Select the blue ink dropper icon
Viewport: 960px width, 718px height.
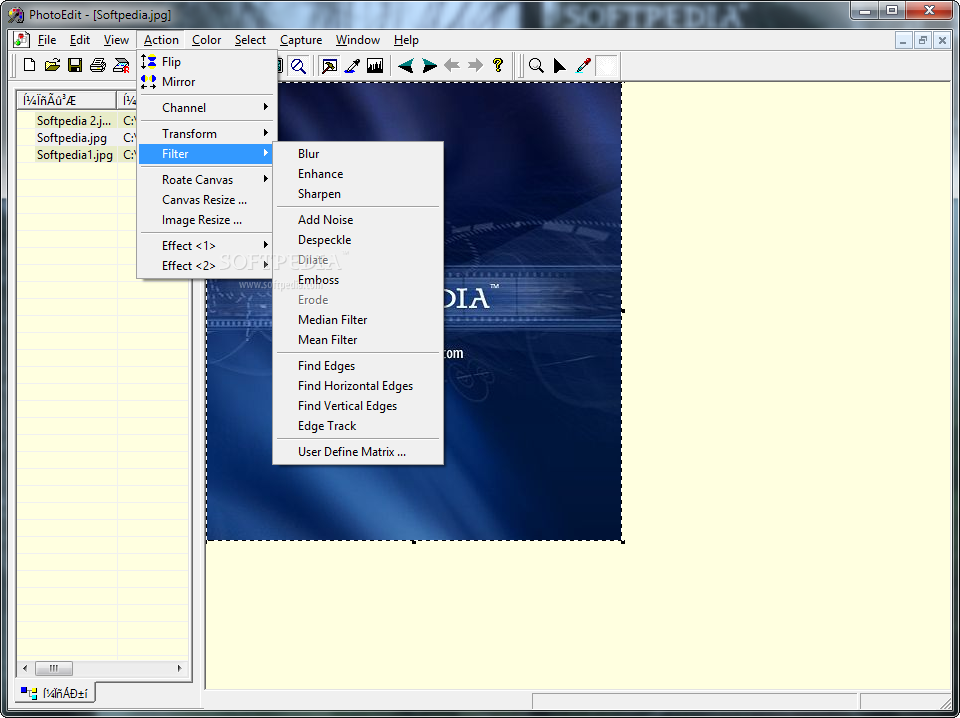(x=352, y=65)
